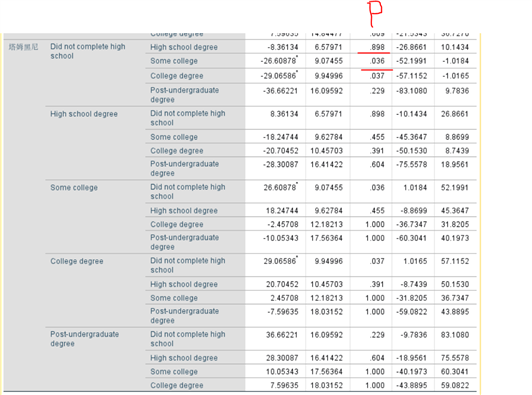Select .604 significance in the -28.30087 row
This screenshot has height=395, width=532.
377,165
